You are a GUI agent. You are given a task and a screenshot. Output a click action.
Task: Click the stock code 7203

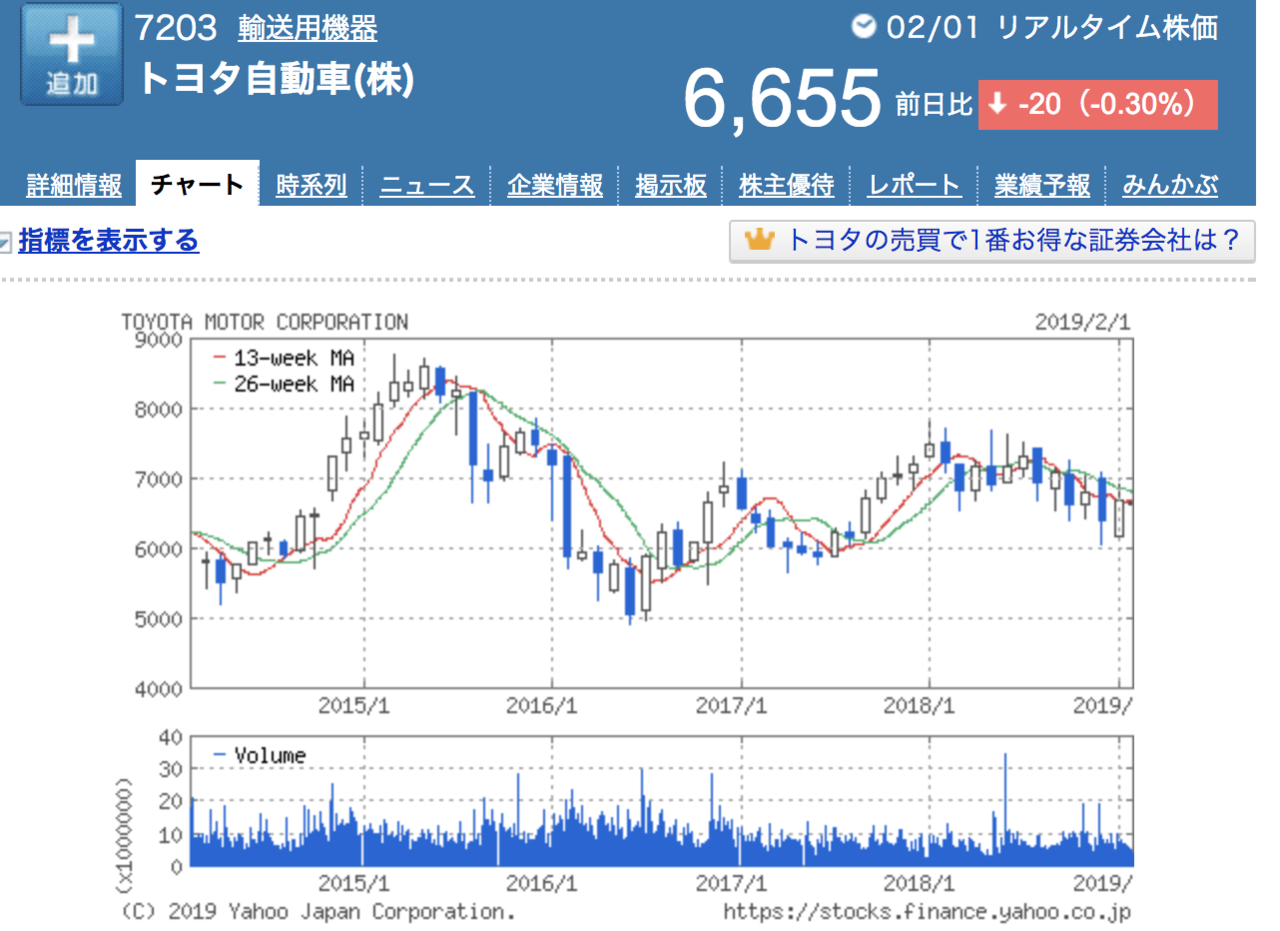click(176, 28)
